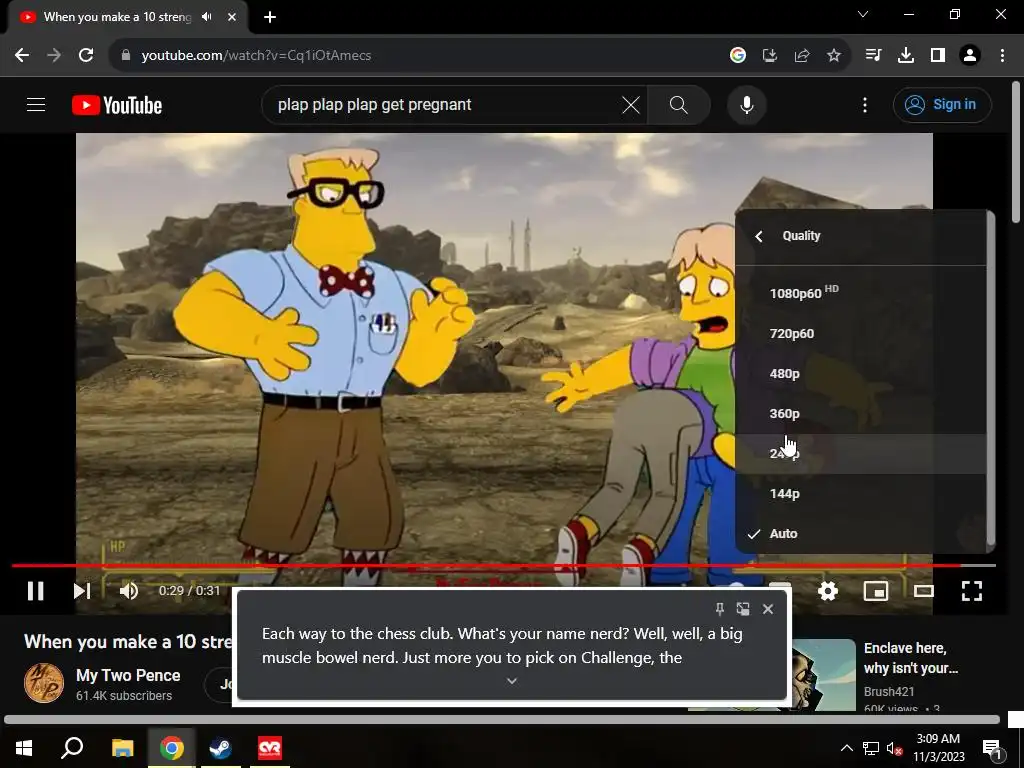Open the YouTube guide hamburger menu
The image size is (1024, 768).
36,104
